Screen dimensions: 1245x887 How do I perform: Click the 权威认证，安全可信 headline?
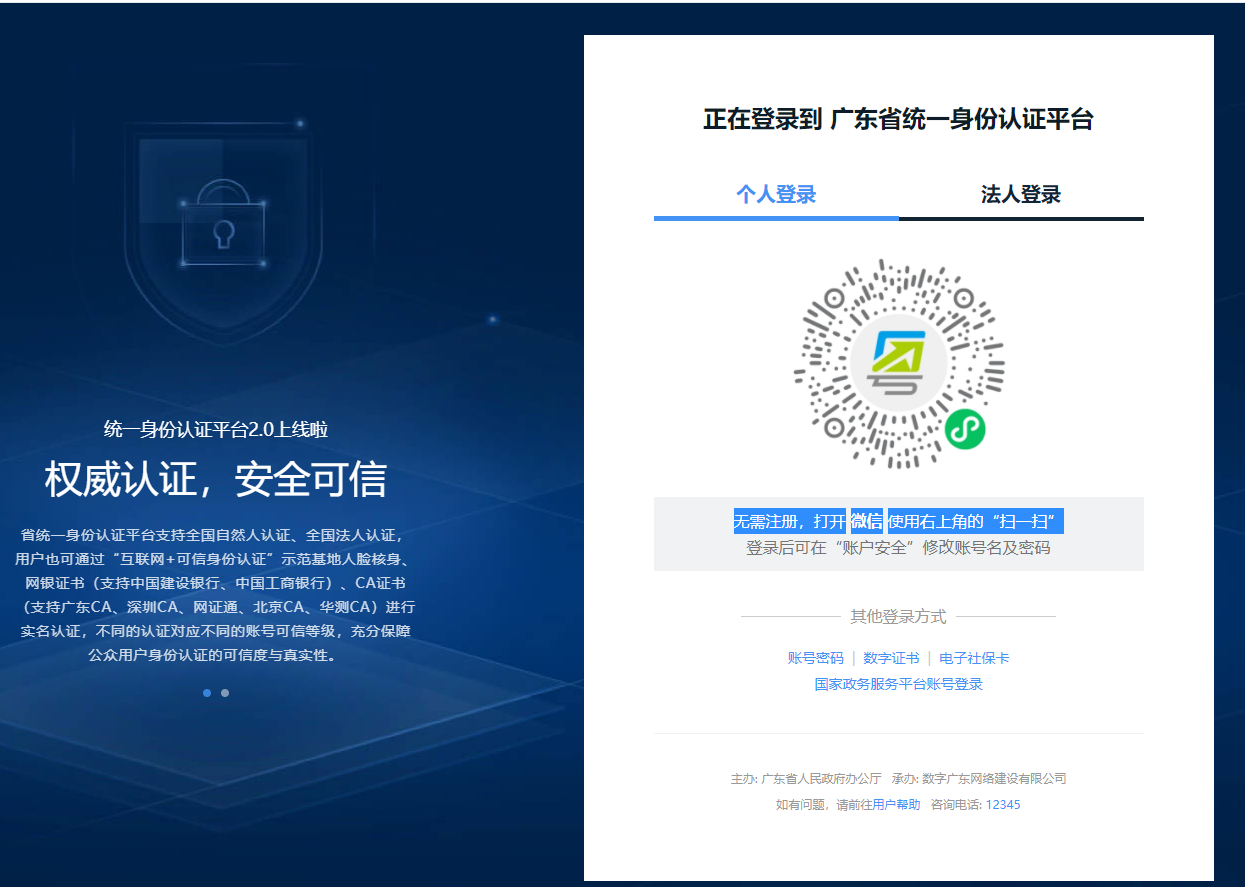point(215,480)
